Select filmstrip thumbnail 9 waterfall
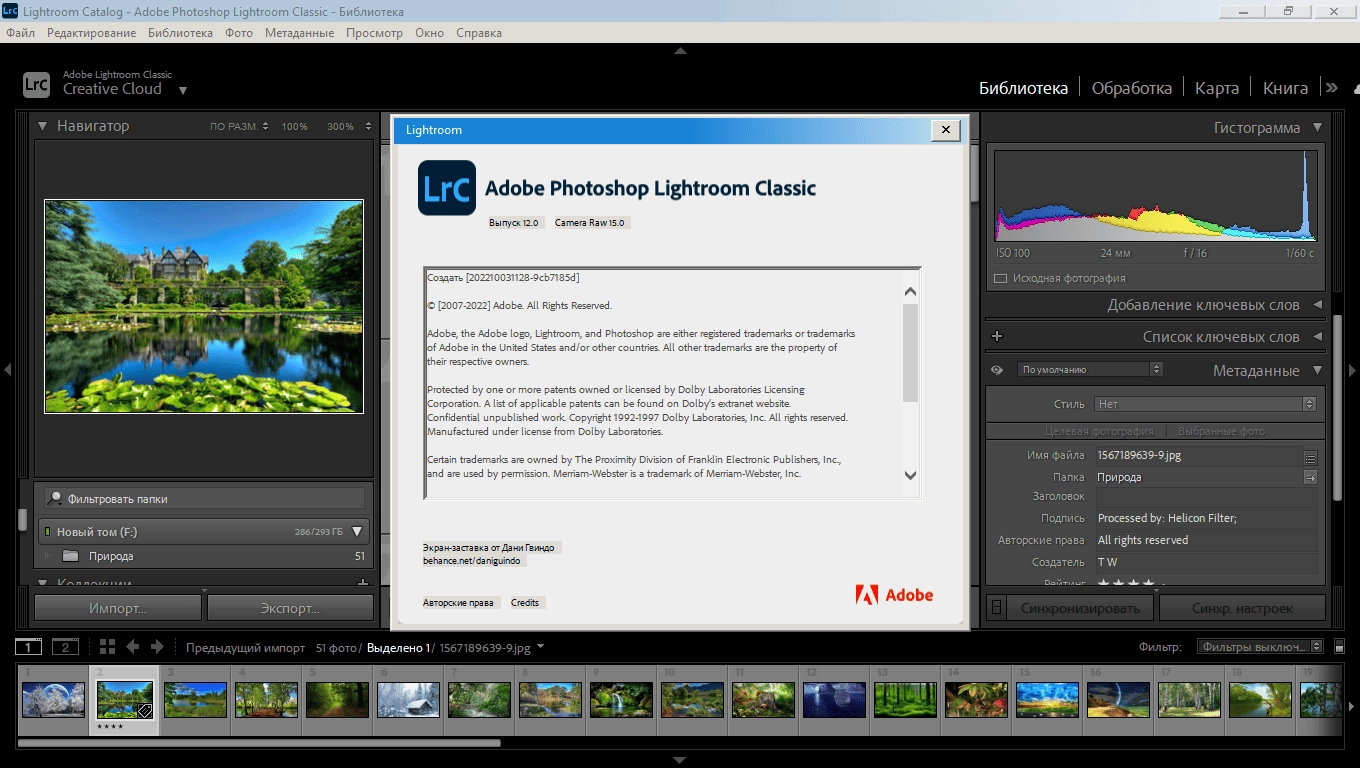Viewport: 1360px width, 768px height. pos(621,699)
